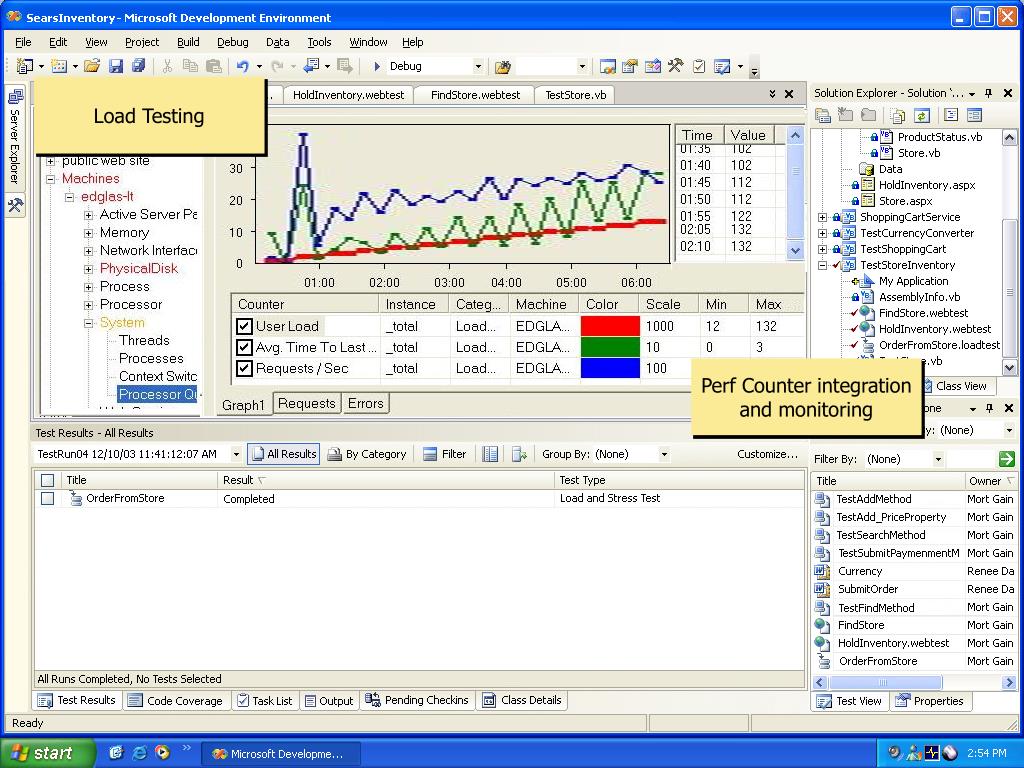Open the solution configuration Debug dropdown
Viewport: 1024px width, 768px height.
(478, 66)
